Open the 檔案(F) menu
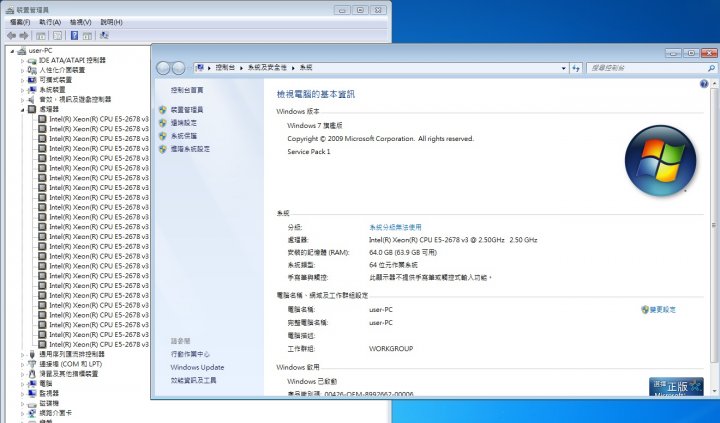This screenshot has width=720, height=423. (20, 21)
